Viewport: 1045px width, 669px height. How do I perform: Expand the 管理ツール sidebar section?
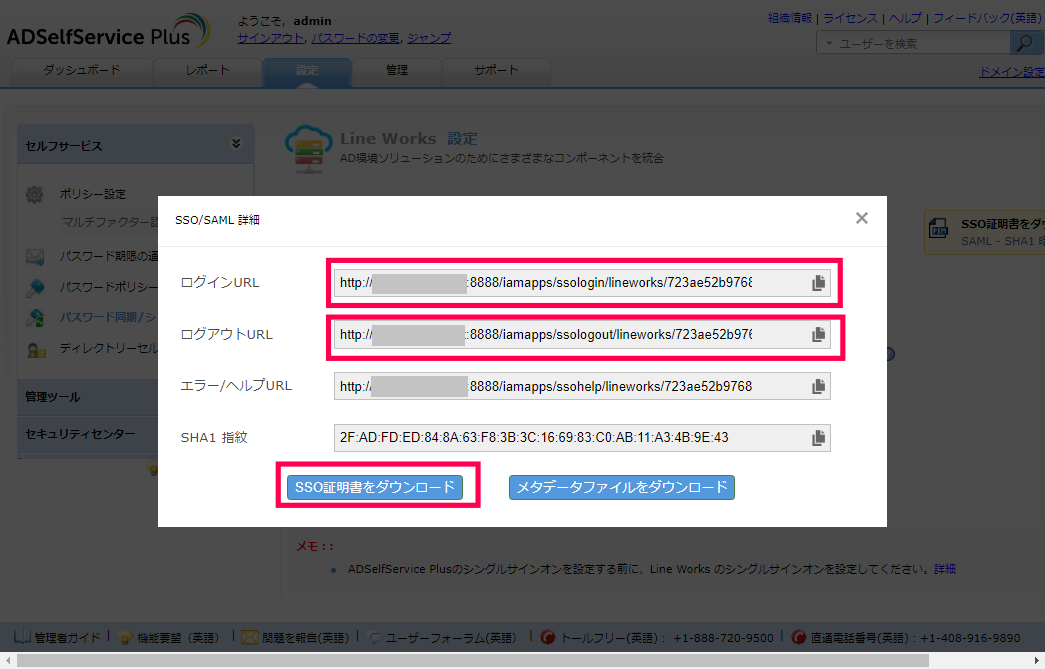point(88,397)
